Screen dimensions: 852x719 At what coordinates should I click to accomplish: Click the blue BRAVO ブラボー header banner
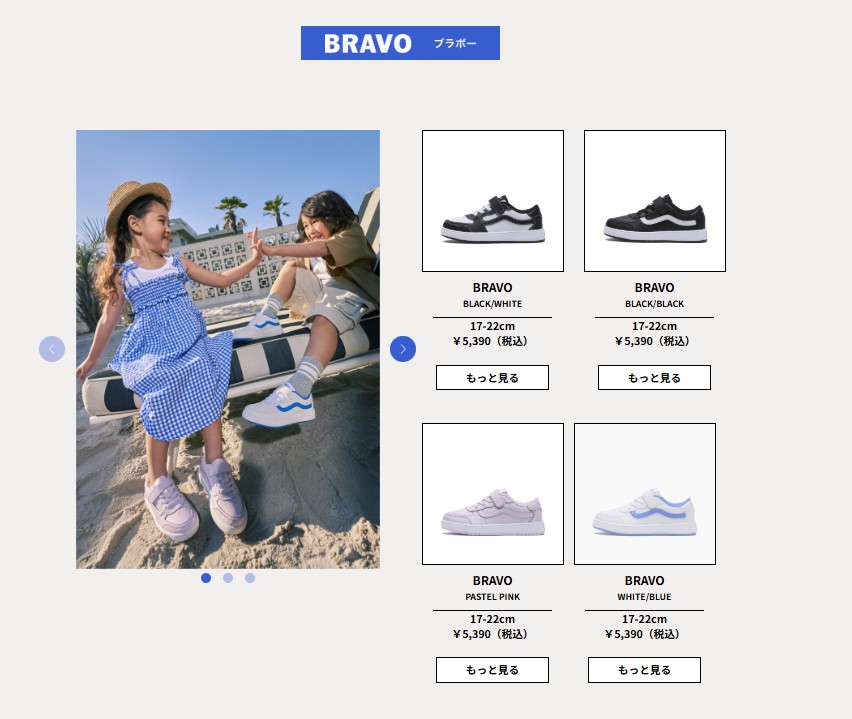[x=400, y=43]
